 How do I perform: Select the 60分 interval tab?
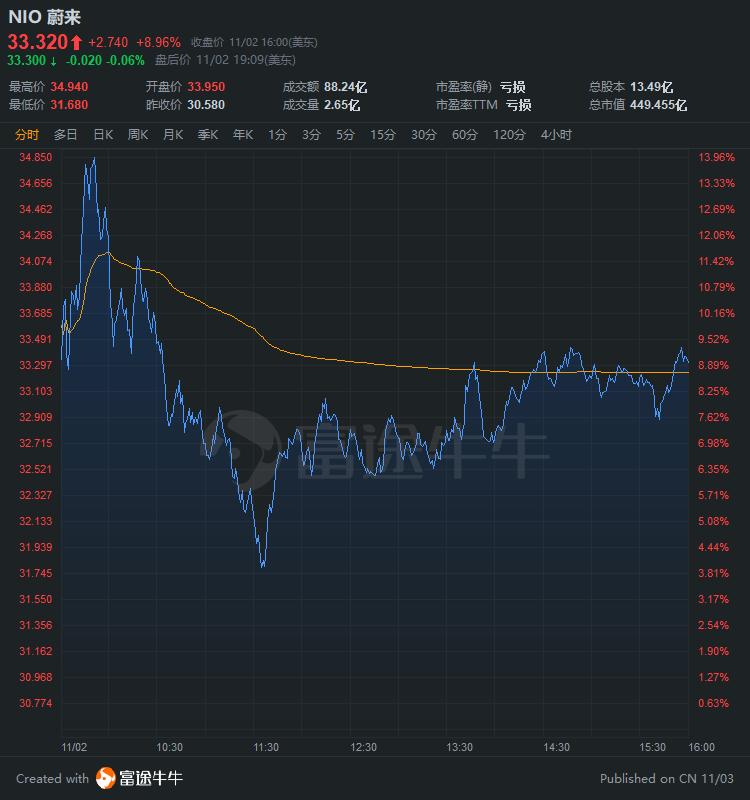[x=464, y=135]
